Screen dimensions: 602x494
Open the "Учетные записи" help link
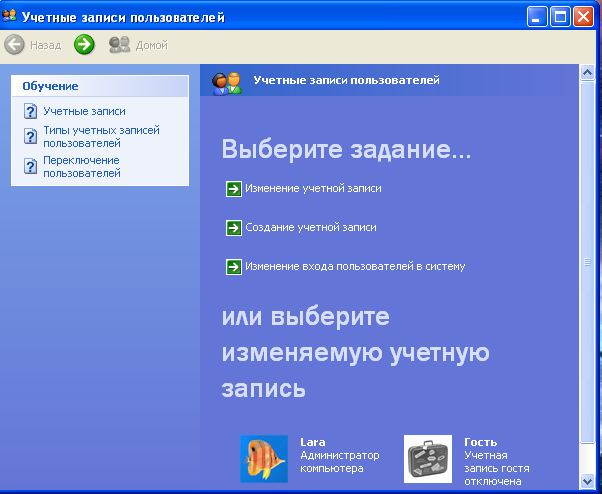coord(84,111)
